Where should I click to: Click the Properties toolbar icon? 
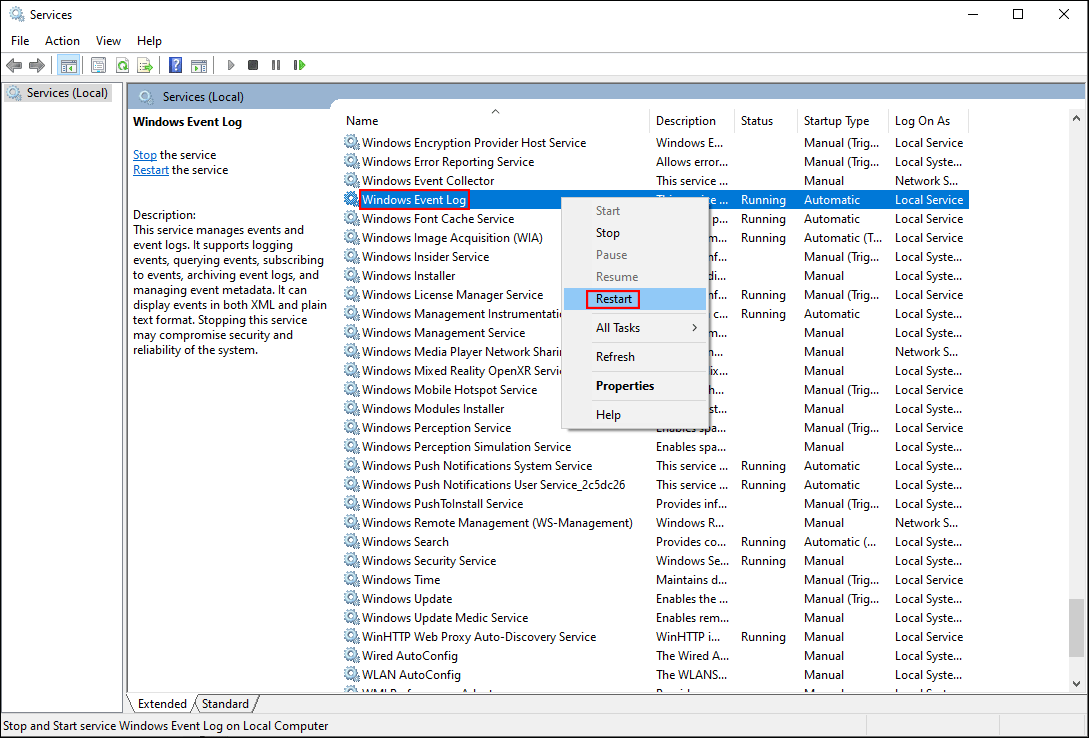click(x=98, y=65)
